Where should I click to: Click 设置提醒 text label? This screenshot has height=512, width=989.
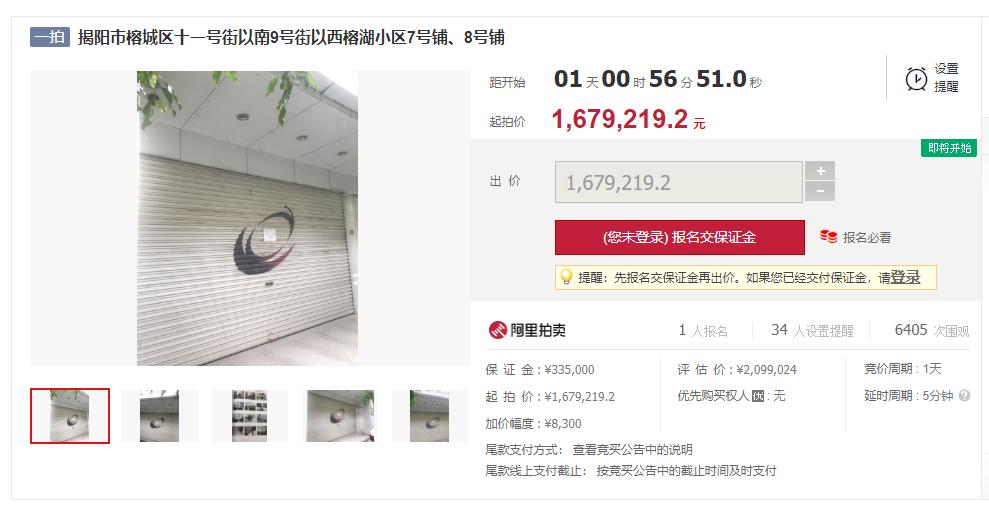[946, 78]
